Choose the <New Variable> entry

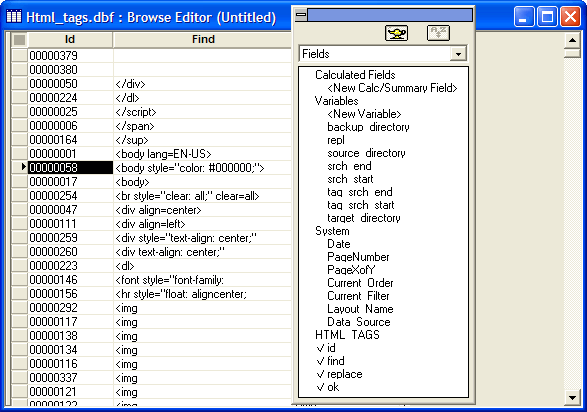[364, 114]
